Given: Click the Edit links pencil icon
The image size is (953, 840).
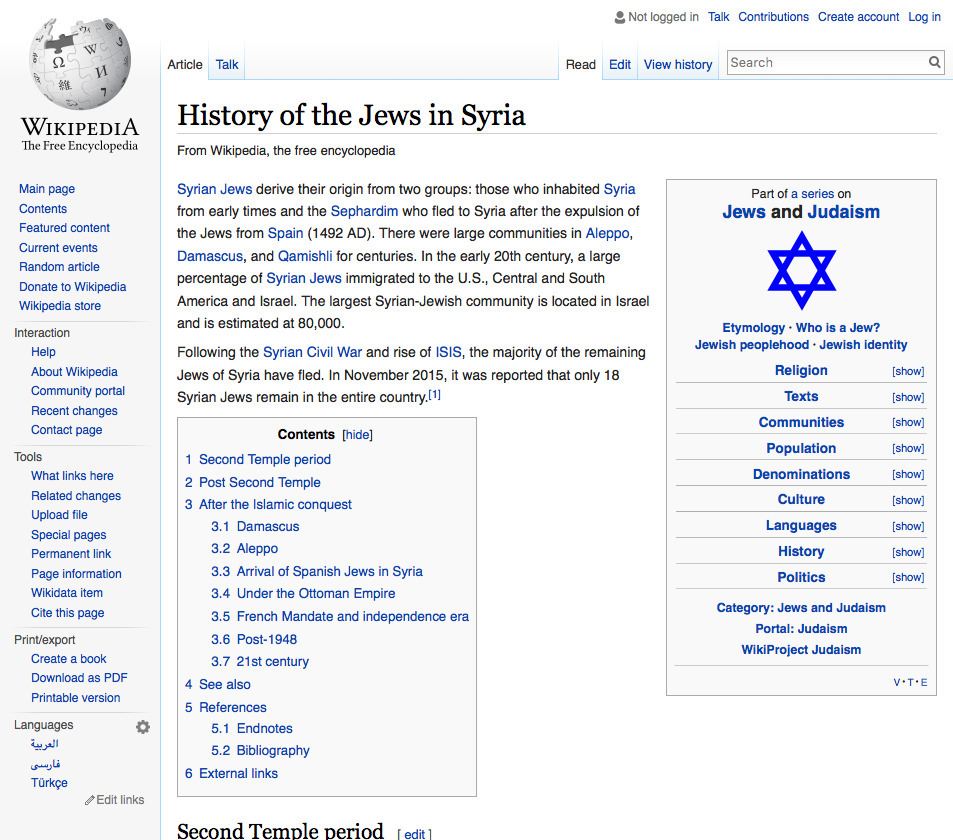Looking at the screenshot, I should click(x=90, y=801).
